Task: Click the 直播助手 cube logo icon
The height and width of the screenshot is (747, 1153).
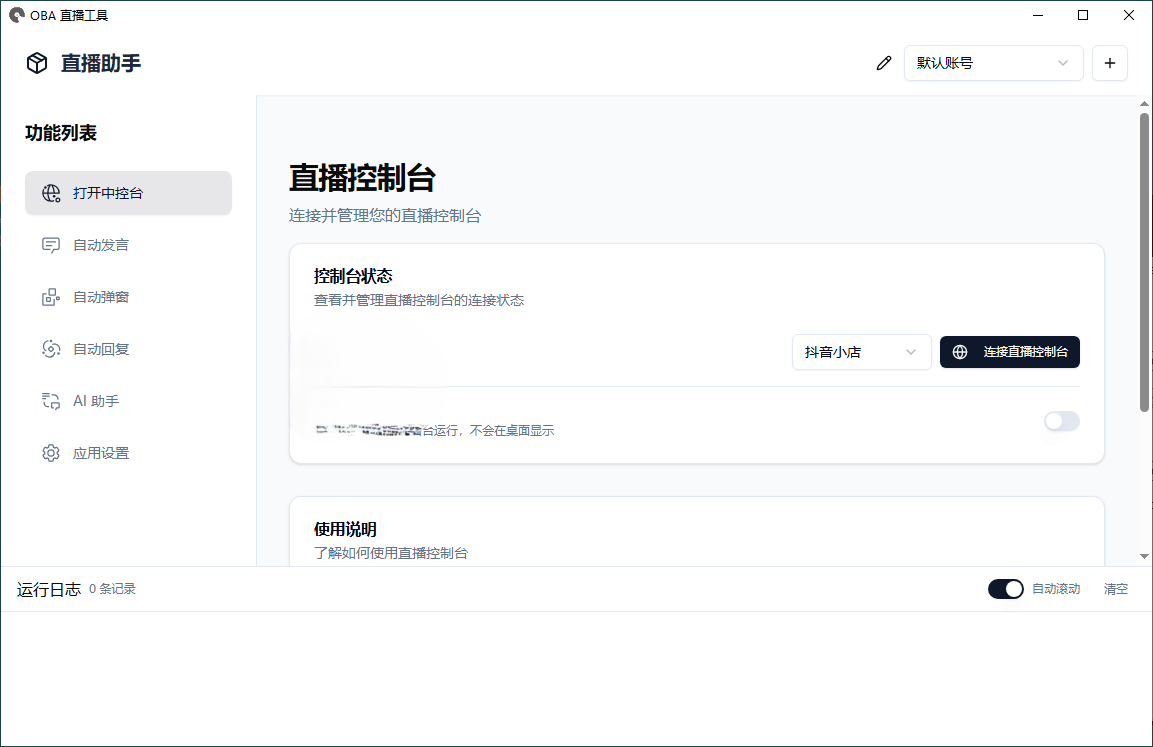Action: click(37, 63)
